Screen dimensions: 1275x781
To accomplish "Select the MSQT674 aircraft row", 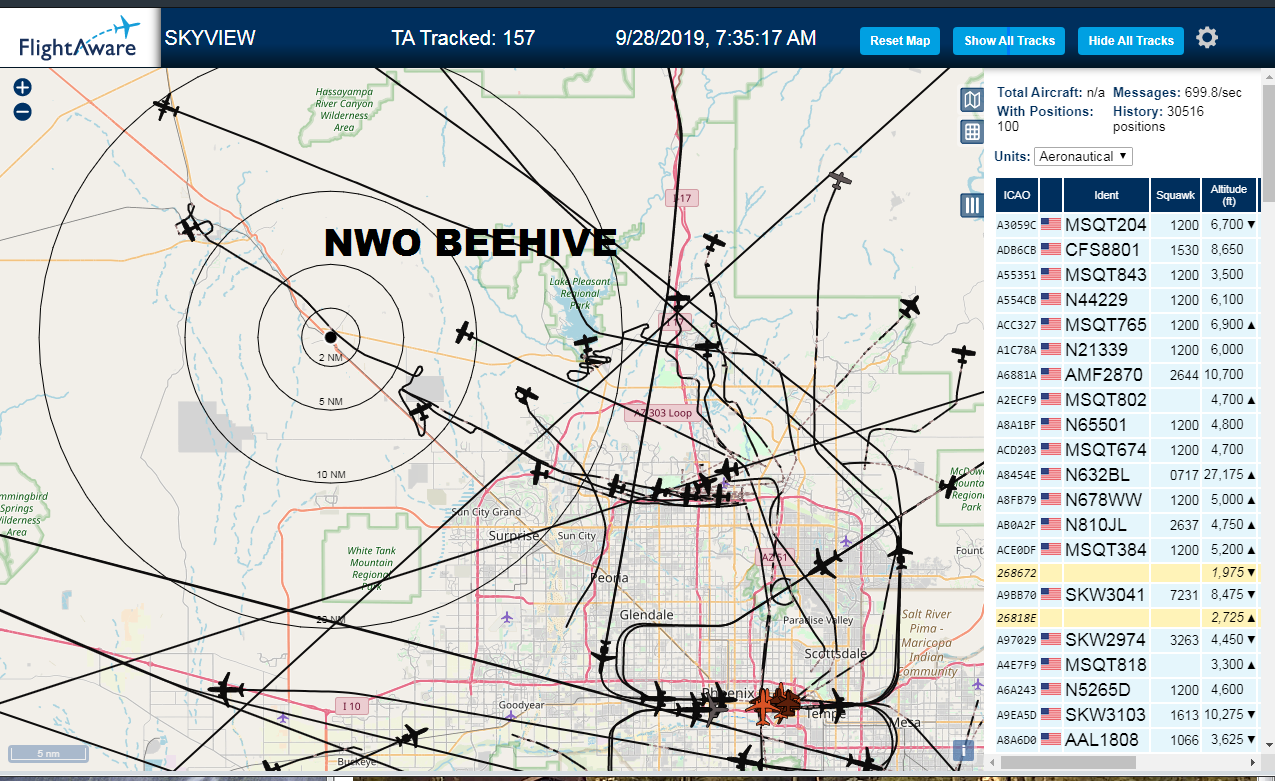I will coord(1127,449).
